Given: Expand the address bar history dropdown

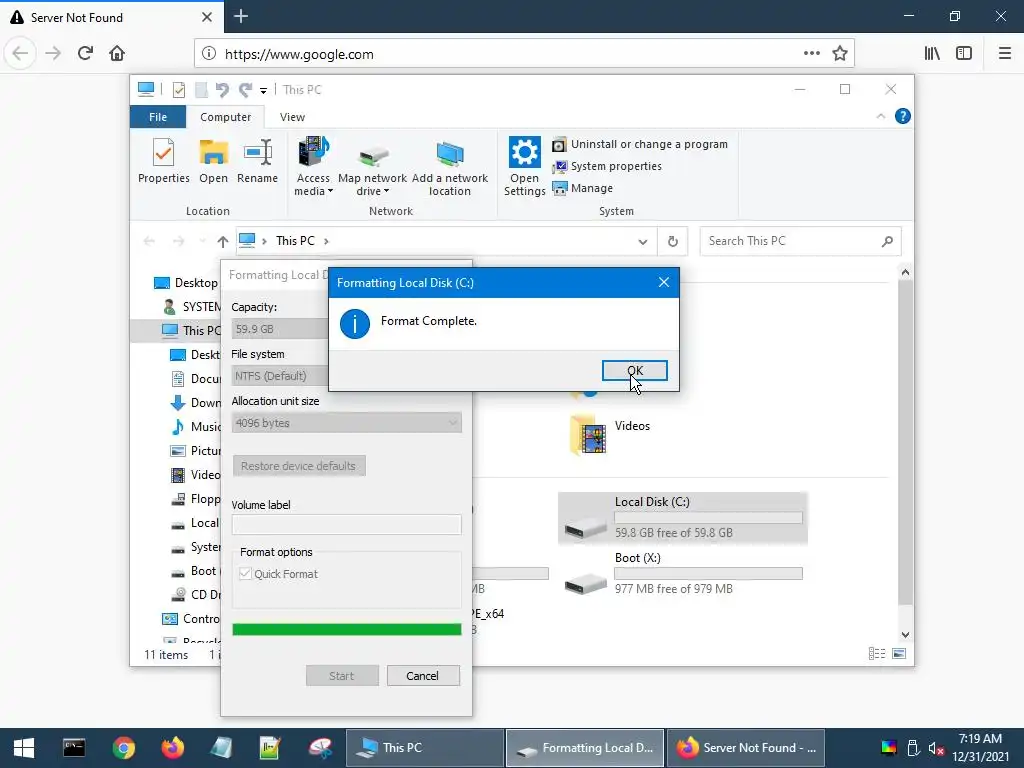Looking at the screenshot, I should click(x=643, y=242).
